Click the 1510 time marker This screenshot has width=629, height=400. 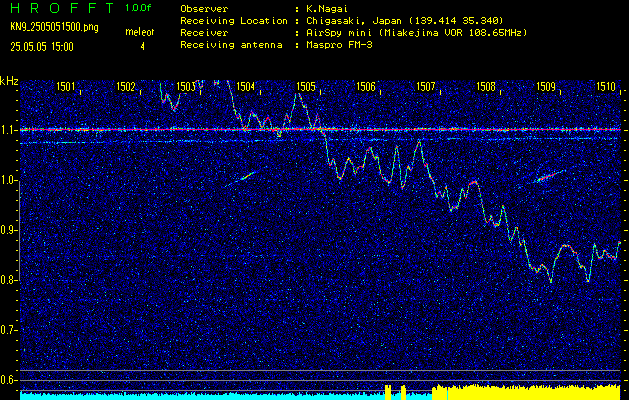point(606,86)
